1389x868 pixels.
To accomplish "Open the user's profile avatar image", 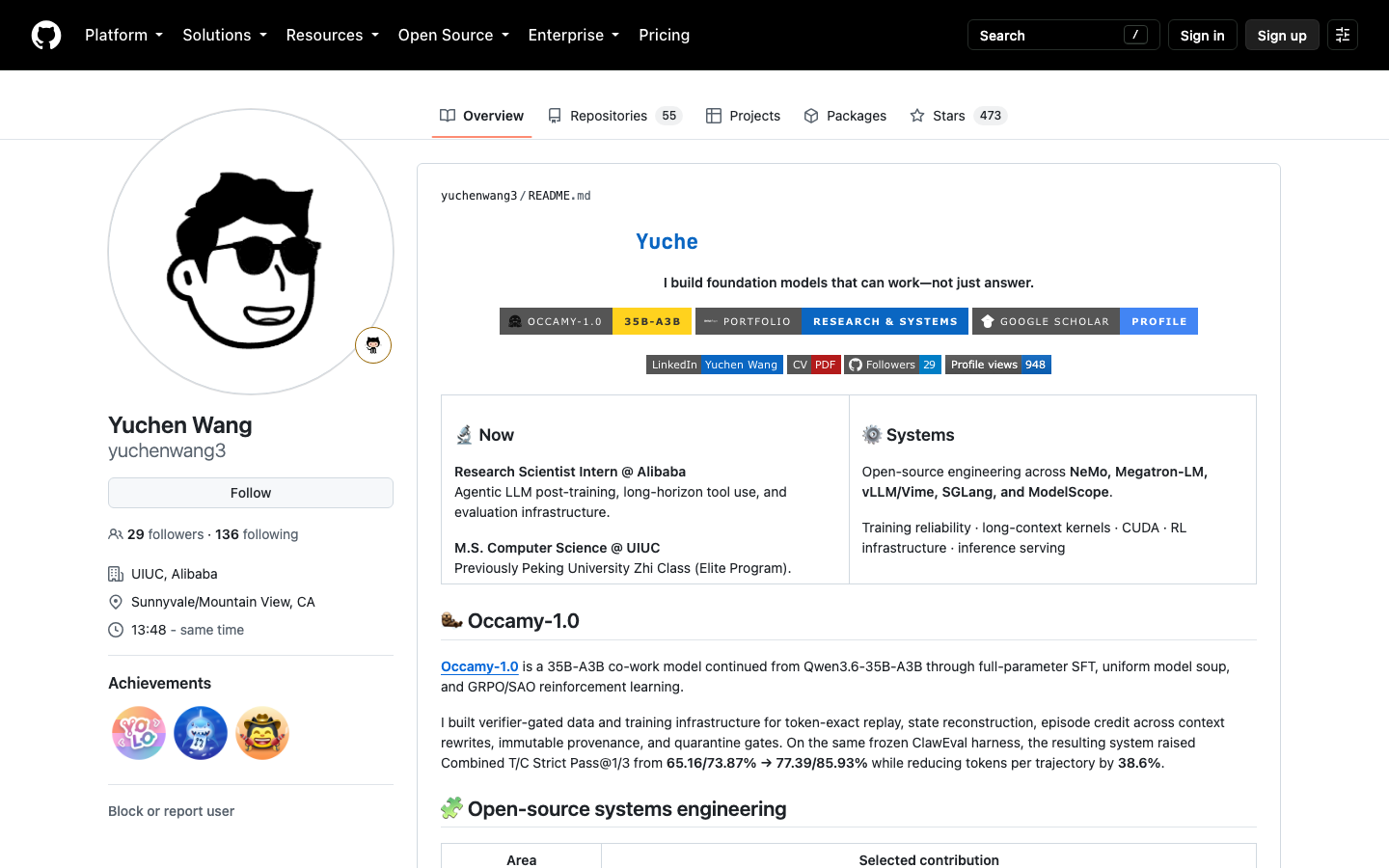I will pyautogui.click(x=251, y=252).
